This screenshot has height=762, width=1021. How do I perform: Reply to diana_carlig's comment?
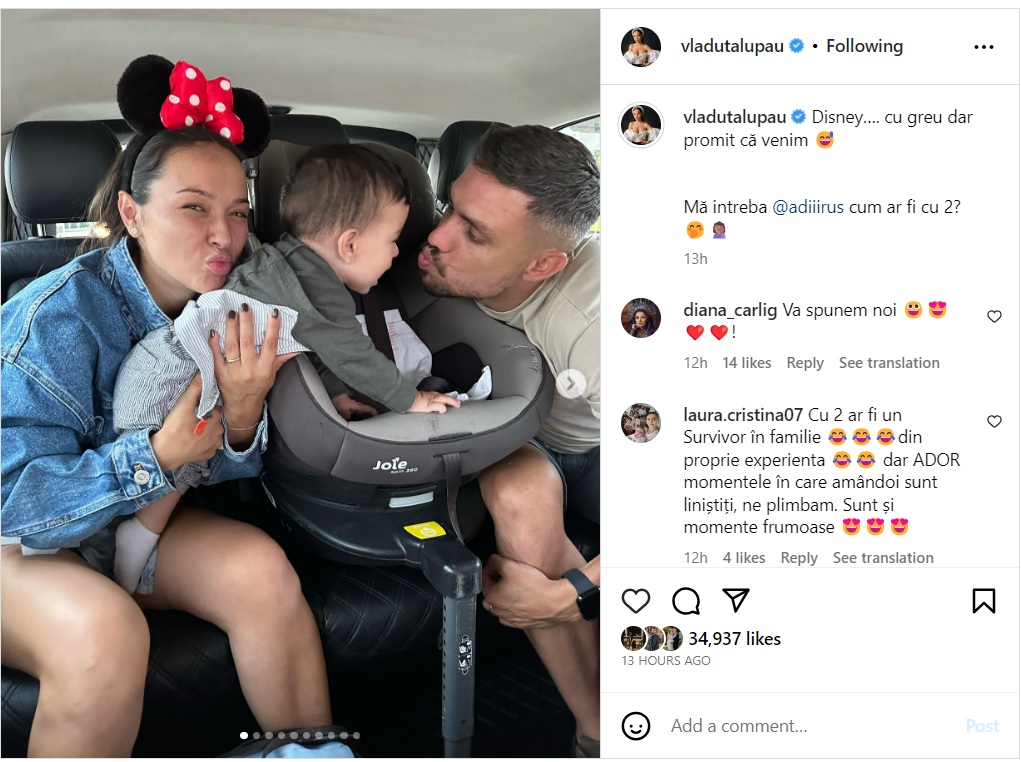pyautogui.click(x=805, y=363)
